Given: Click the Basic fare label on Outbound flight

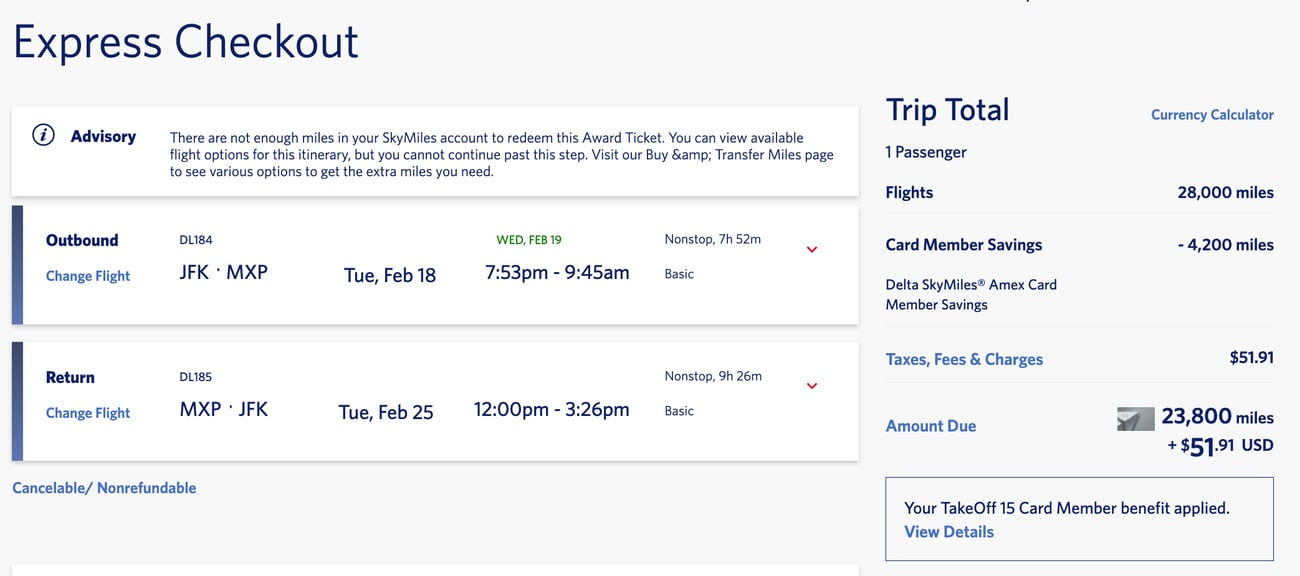Looking at the screenshot, I should (x=679, y=273).
